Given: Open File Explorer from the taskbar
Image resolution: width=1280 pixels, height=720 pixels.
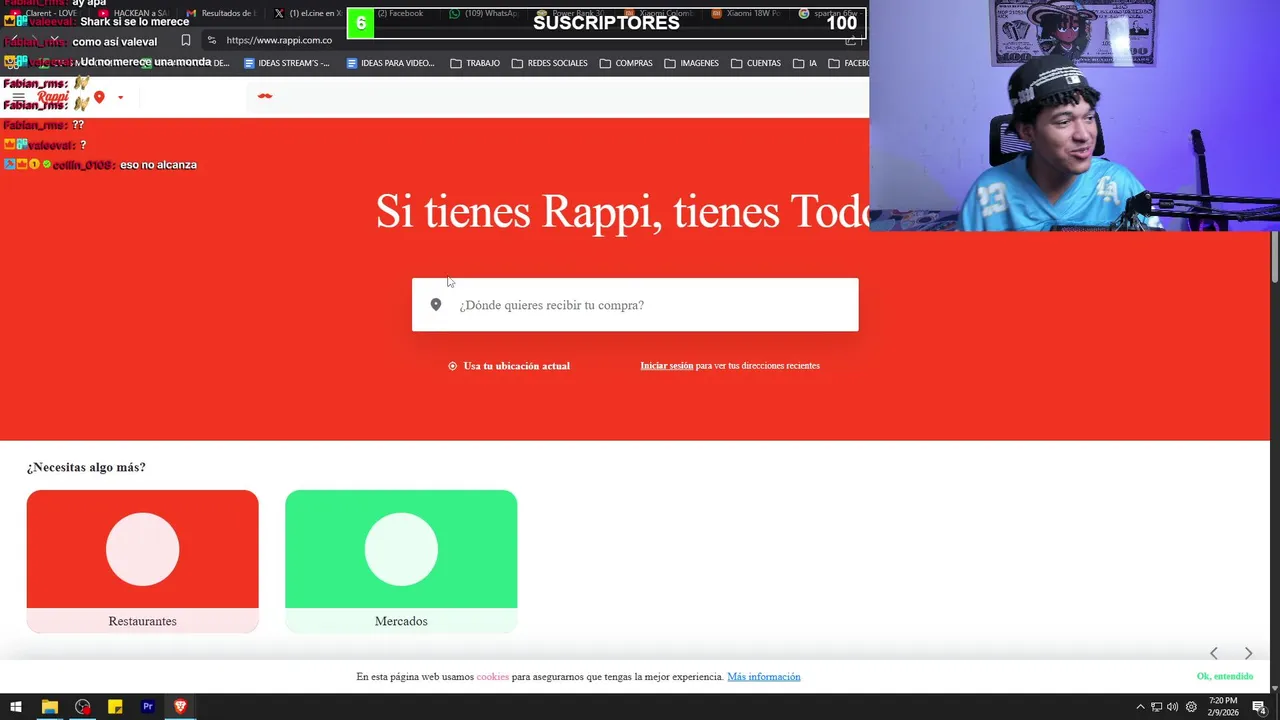Looking at the screenshot, I should point(49,707).
